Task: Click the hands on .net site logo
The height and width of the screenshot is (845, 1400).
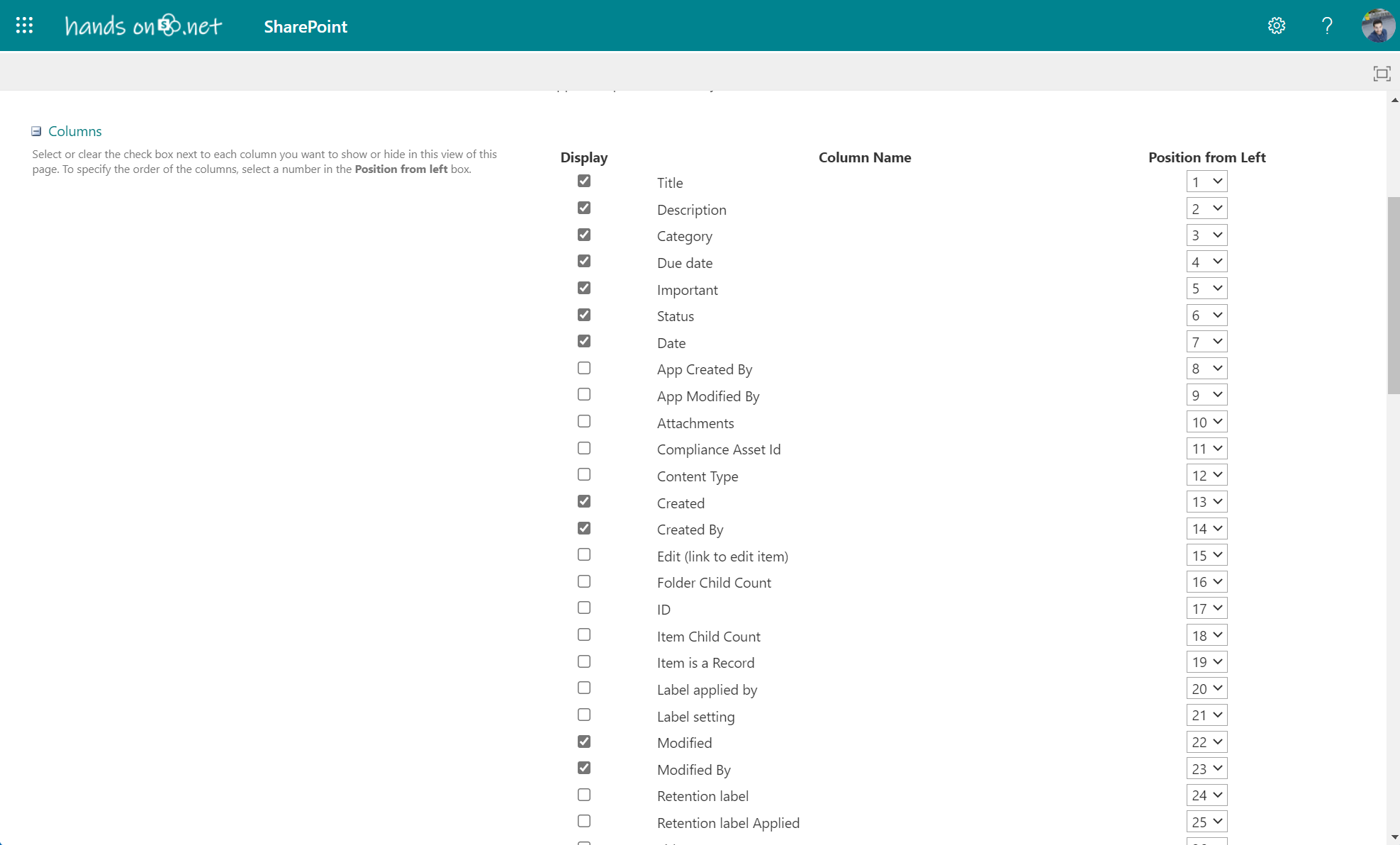Action: click(x=143, y=26)
